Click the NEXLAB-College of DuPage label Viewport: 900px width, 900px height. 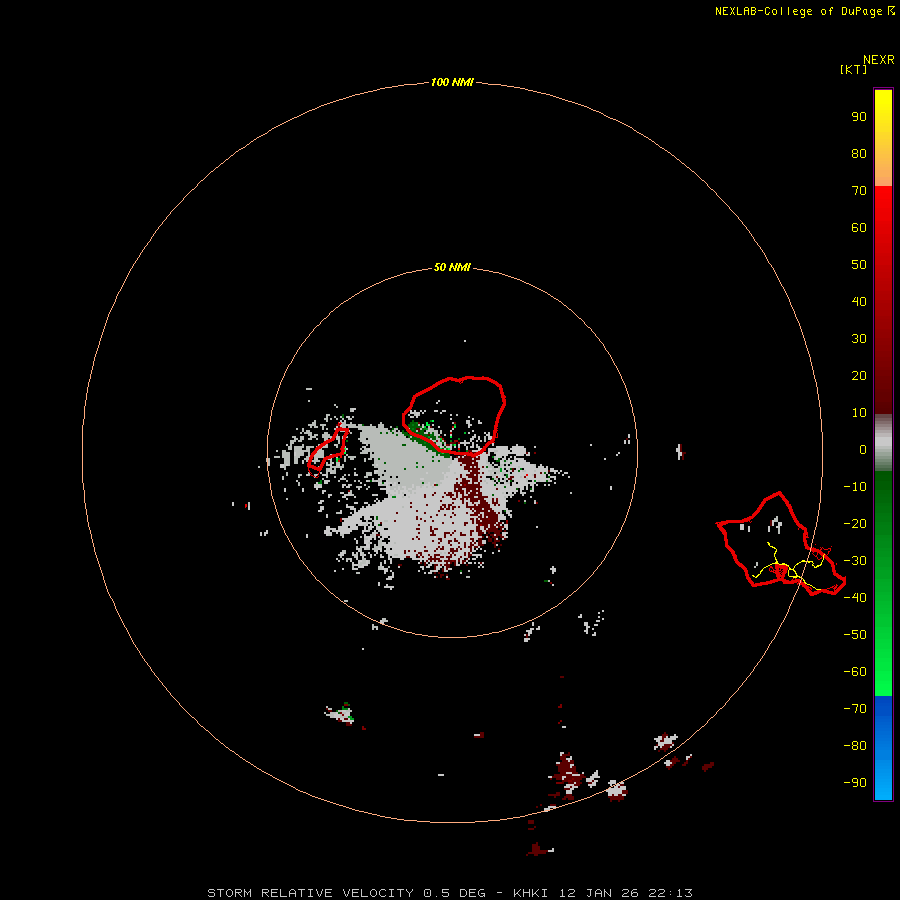(798, 11)
